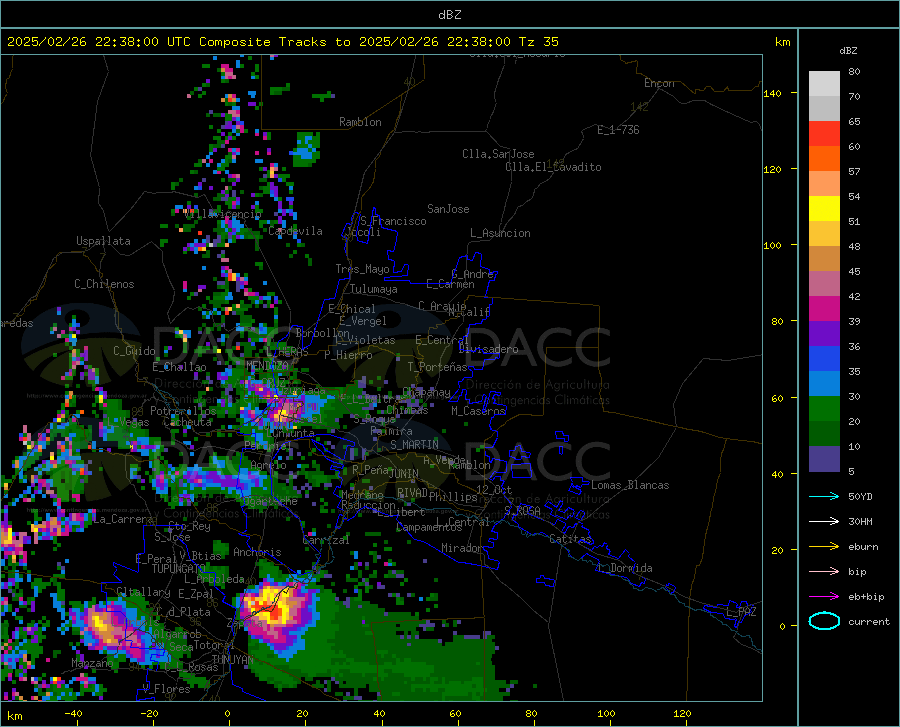This screenshot has width=900, height=727.
Task: Pick the brown 45–48 dBZ swatch
Action: tap(824, 259)
